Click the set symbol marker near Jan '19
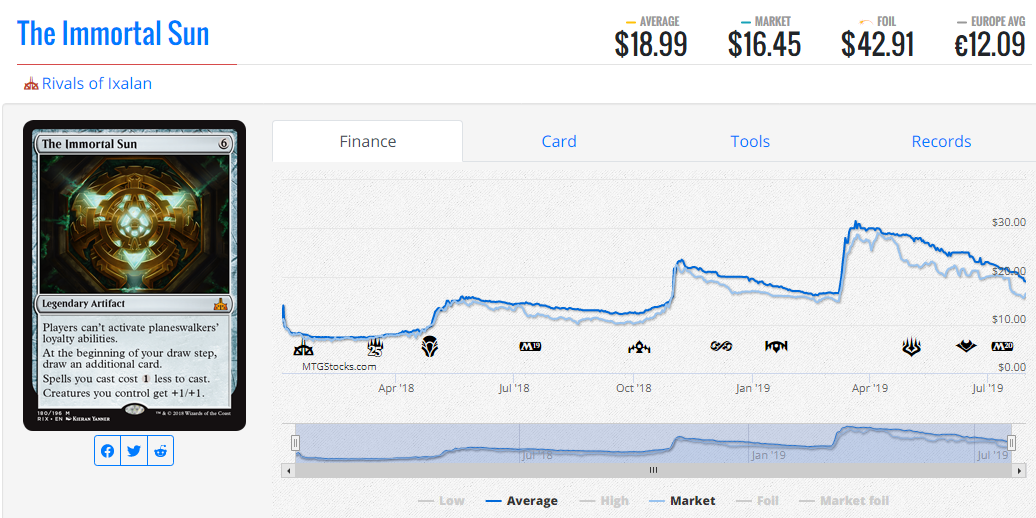The height and width of the screenshot is (518, 1036). (x=776, y=346)
